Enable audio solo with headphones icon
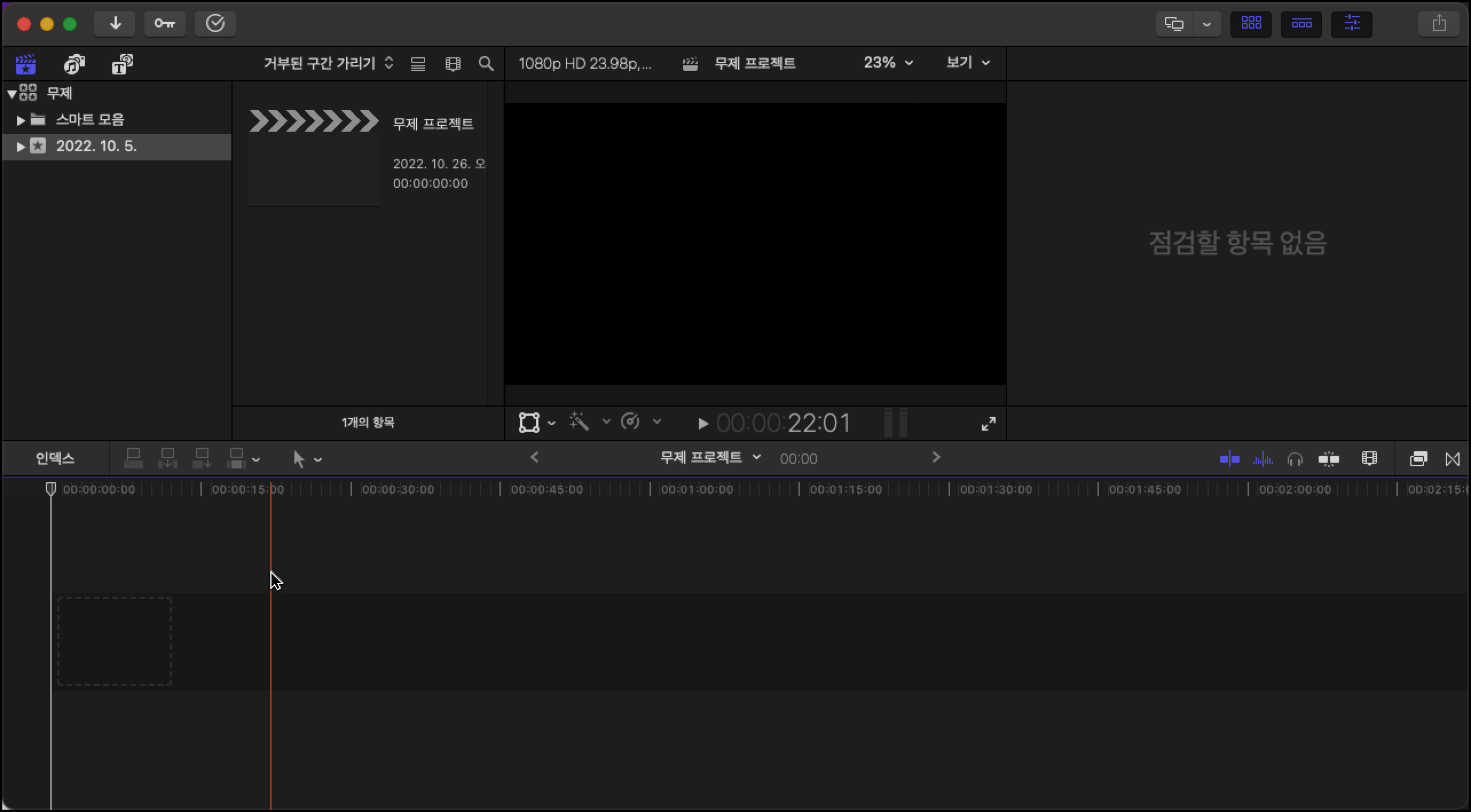 click(x=1295, y=458)
